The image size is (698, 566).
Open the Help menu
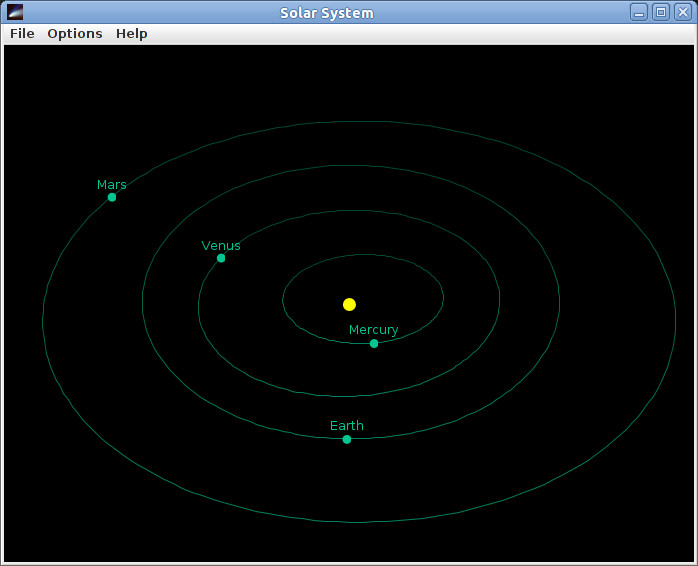(131, 34)
